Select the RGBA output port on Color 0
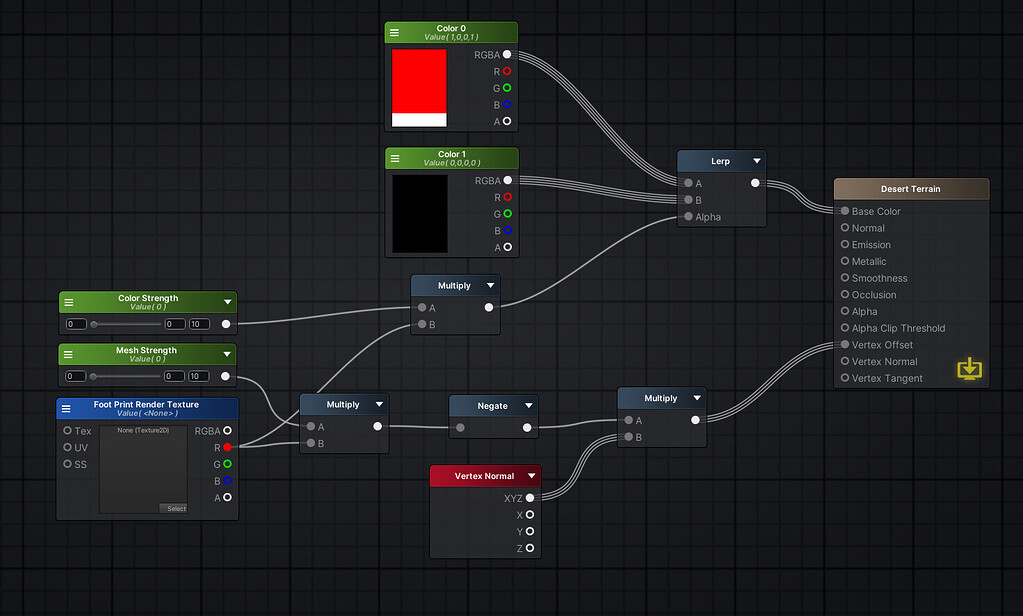This screenshot has width=1023, height=616. pyautogui.click(x=508, y=54)
